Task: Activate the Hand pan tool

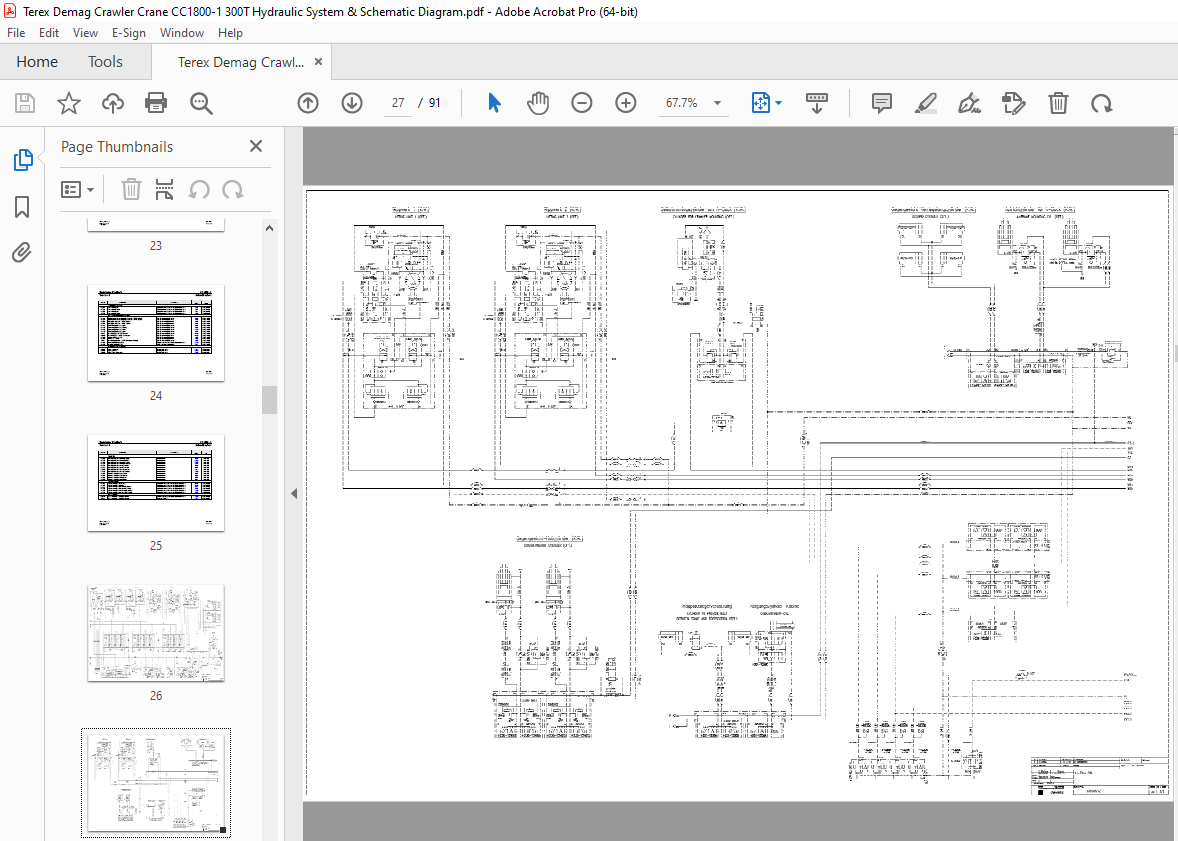Action: 538,103
